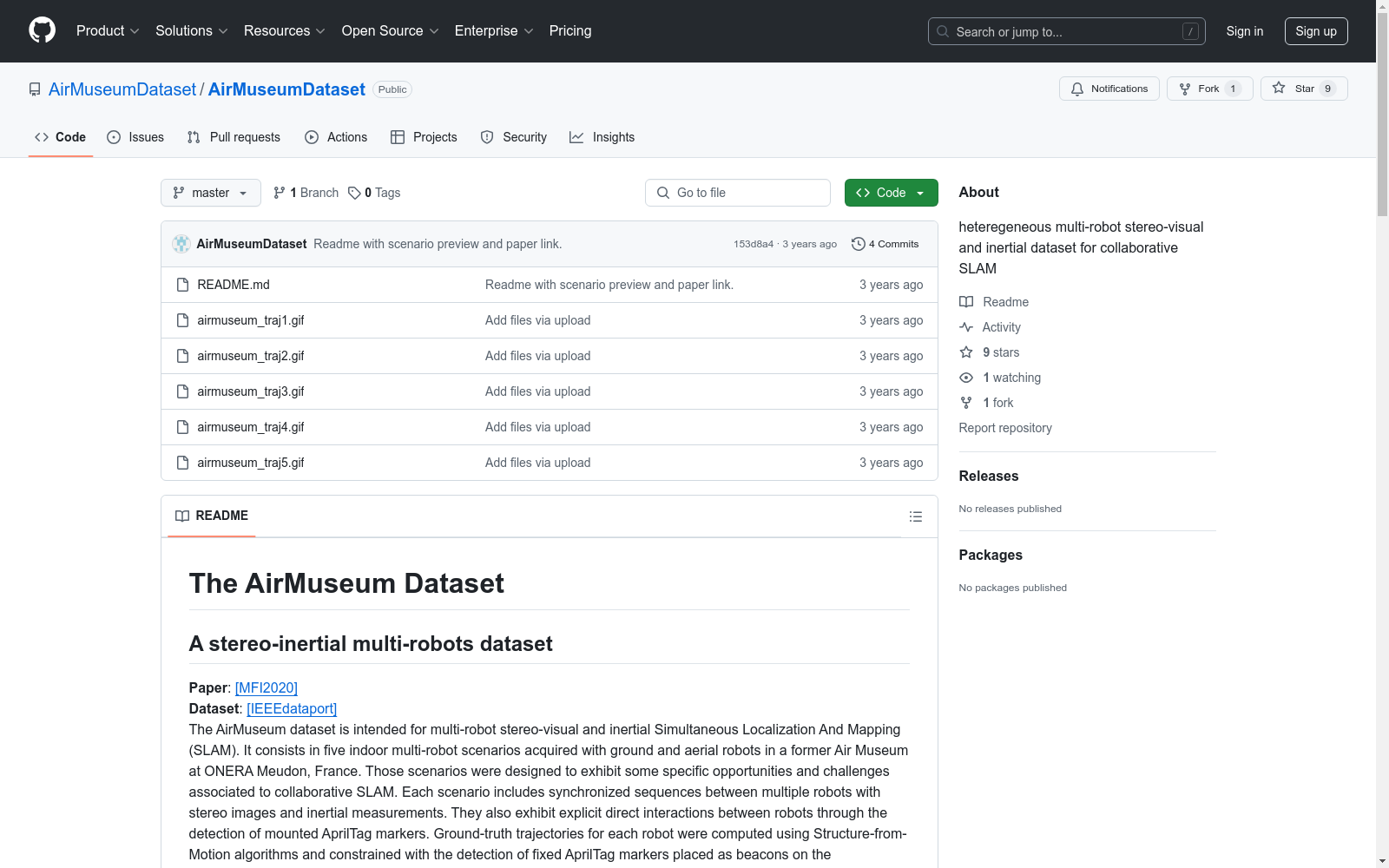The image size is (1389, 868).
Task: Open the README outline list icon
Action: [x=915, y=516]
